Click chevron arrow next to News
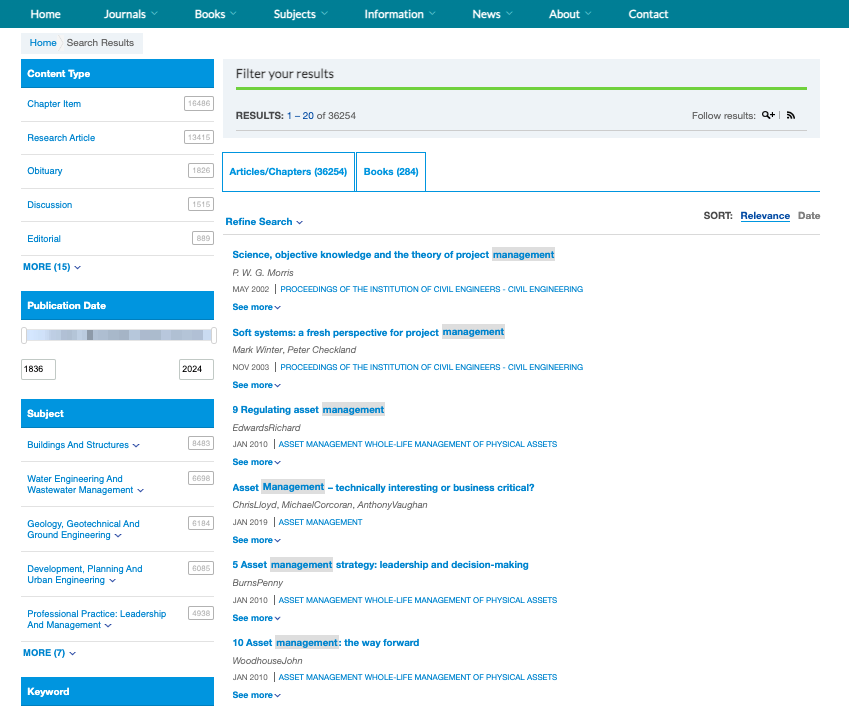The width and height of the screenshot is (849, 711). click(509, 14)
